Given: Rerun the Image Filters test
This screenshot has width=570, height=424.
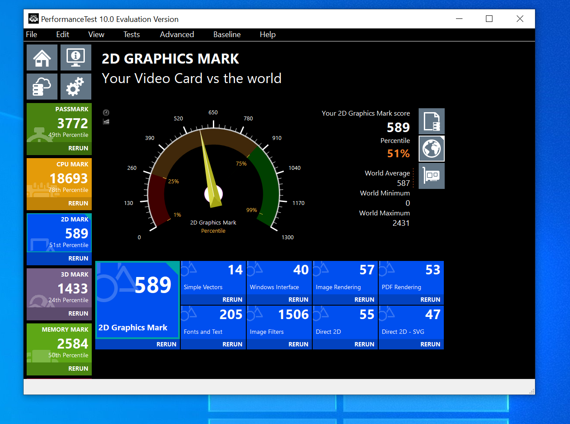Looking at the screenshot, I should pos(298,344).
